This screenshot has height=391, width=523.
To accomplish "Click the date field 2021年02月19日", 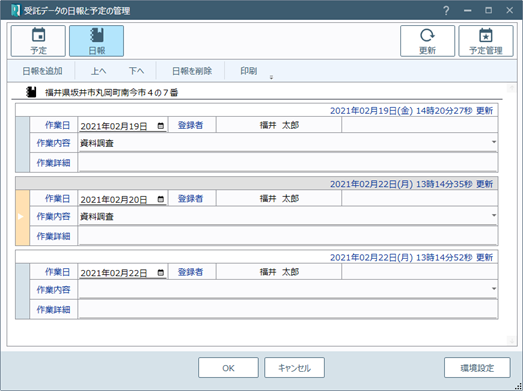I will (122, 126).
